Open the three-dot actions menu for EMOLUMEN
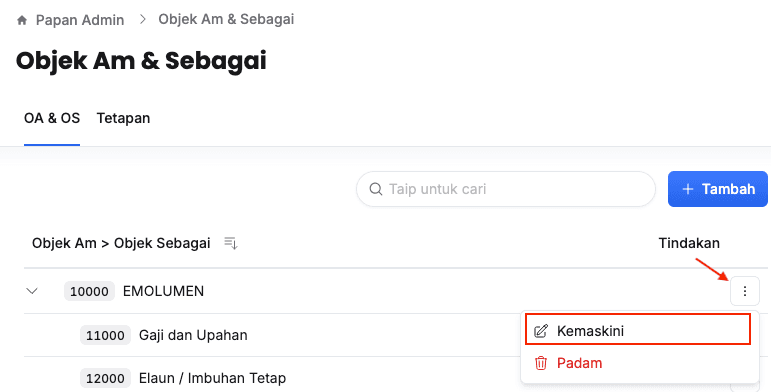This screenshot has width=771, height=392. [x=744, y=291]
